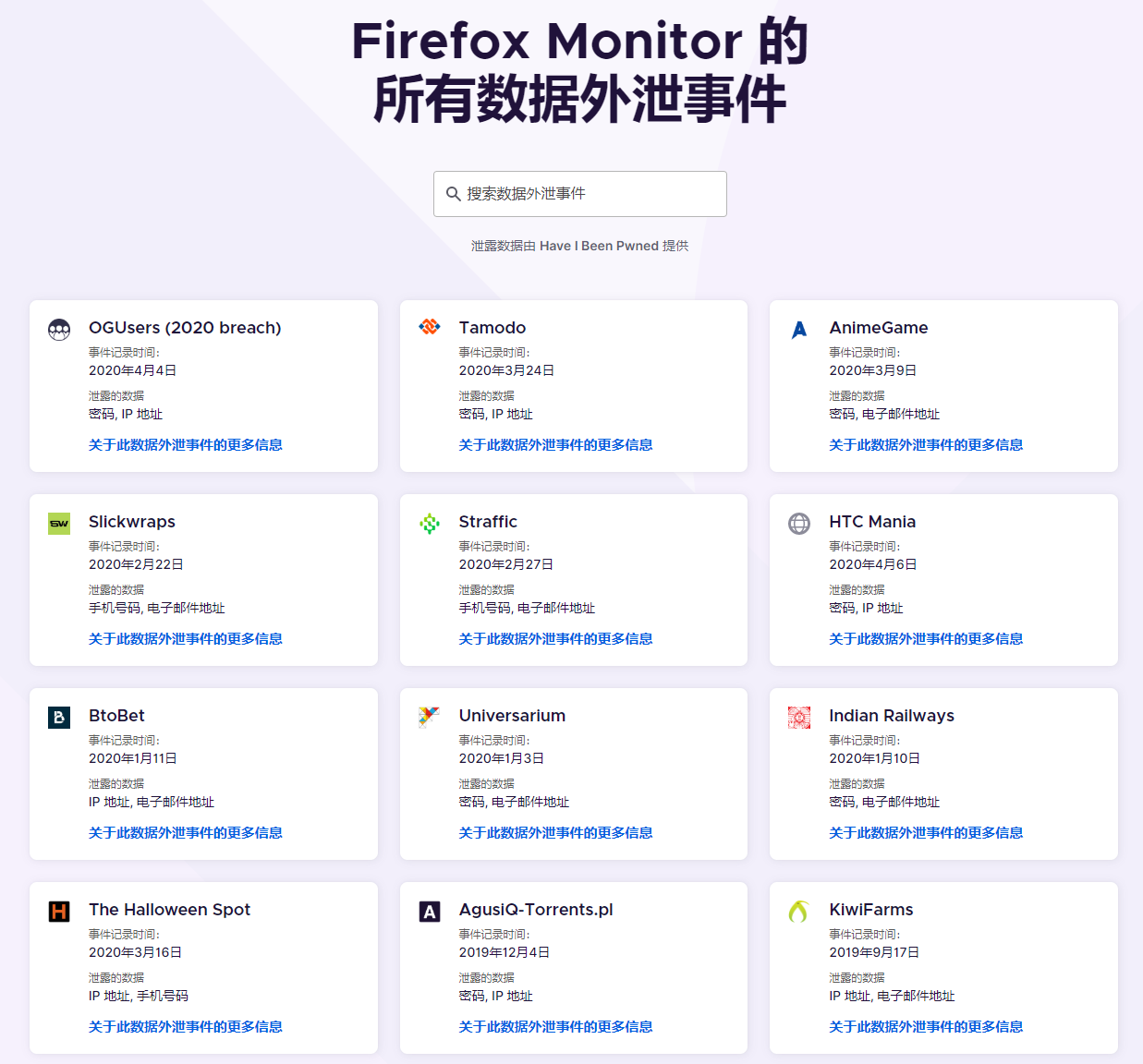Click the Straffic green logo icon
This screenshot has width=1143, height=1064.
click(429, 523)
